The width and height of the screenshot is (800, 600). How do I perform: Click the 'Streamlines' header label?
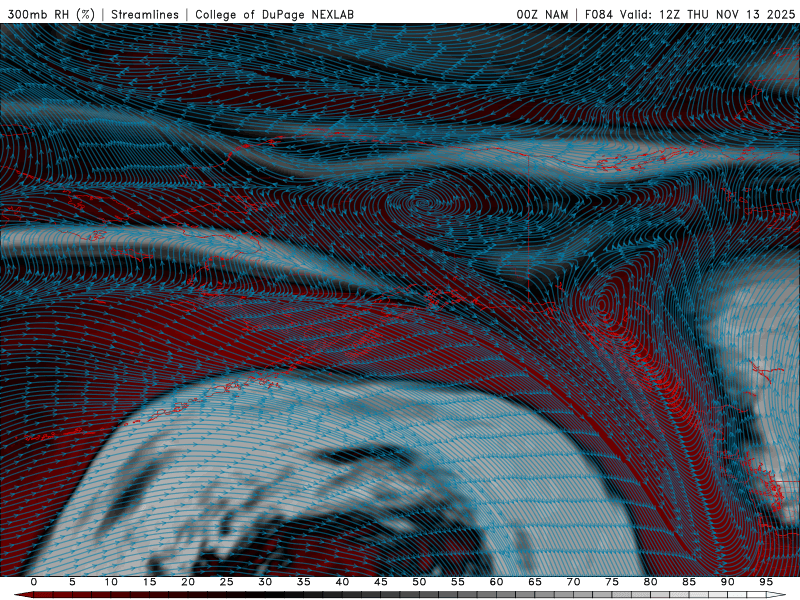[145, 14]
